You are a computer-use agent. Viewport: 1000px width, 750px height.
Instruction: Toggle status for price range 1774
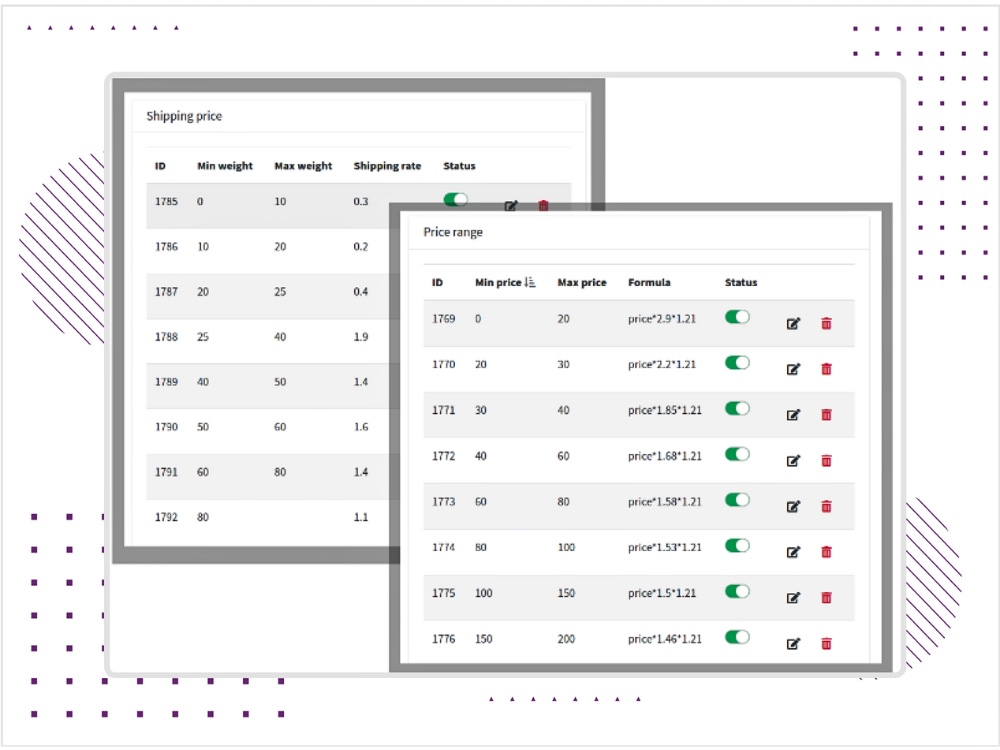737,546
